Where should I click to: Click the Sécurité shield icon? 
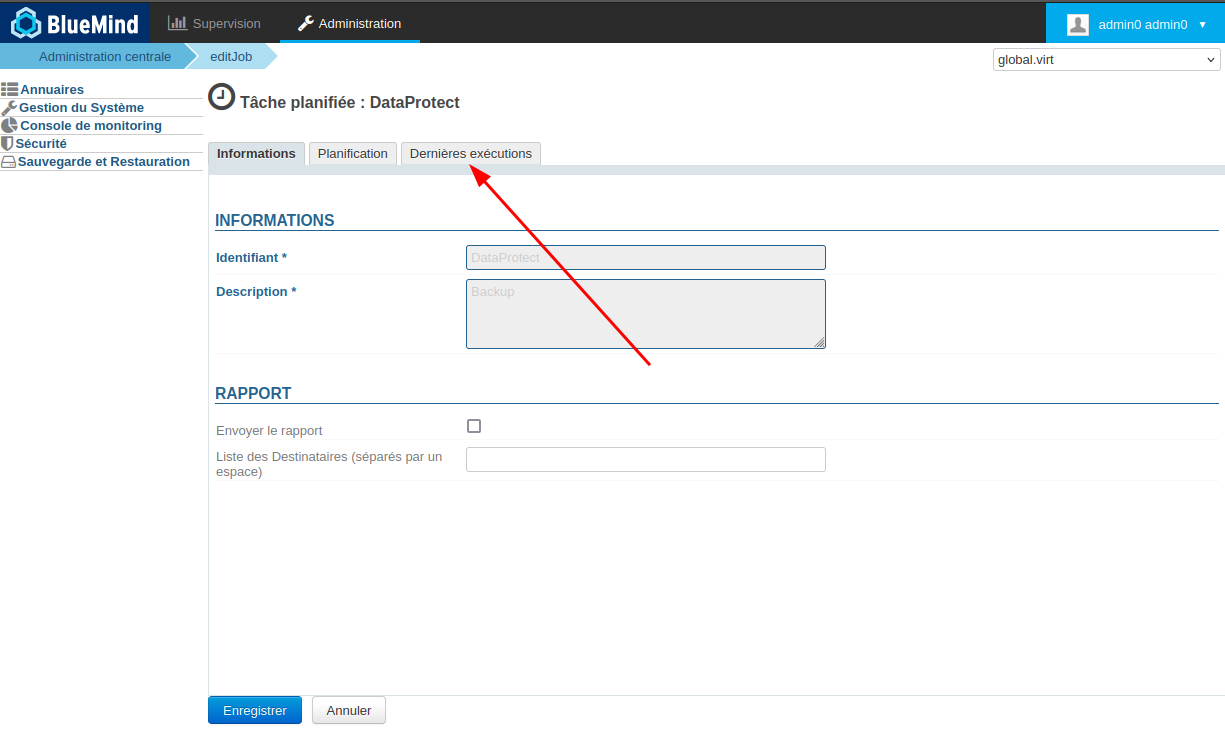coord(7,144)
